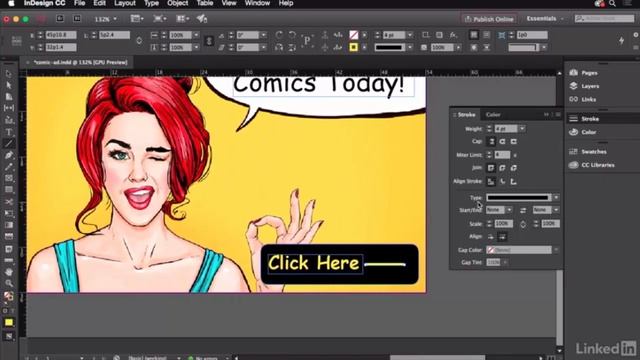Screen dimensions: 640x360
Task: Click the Publish Online button
Action: [489, 19]
